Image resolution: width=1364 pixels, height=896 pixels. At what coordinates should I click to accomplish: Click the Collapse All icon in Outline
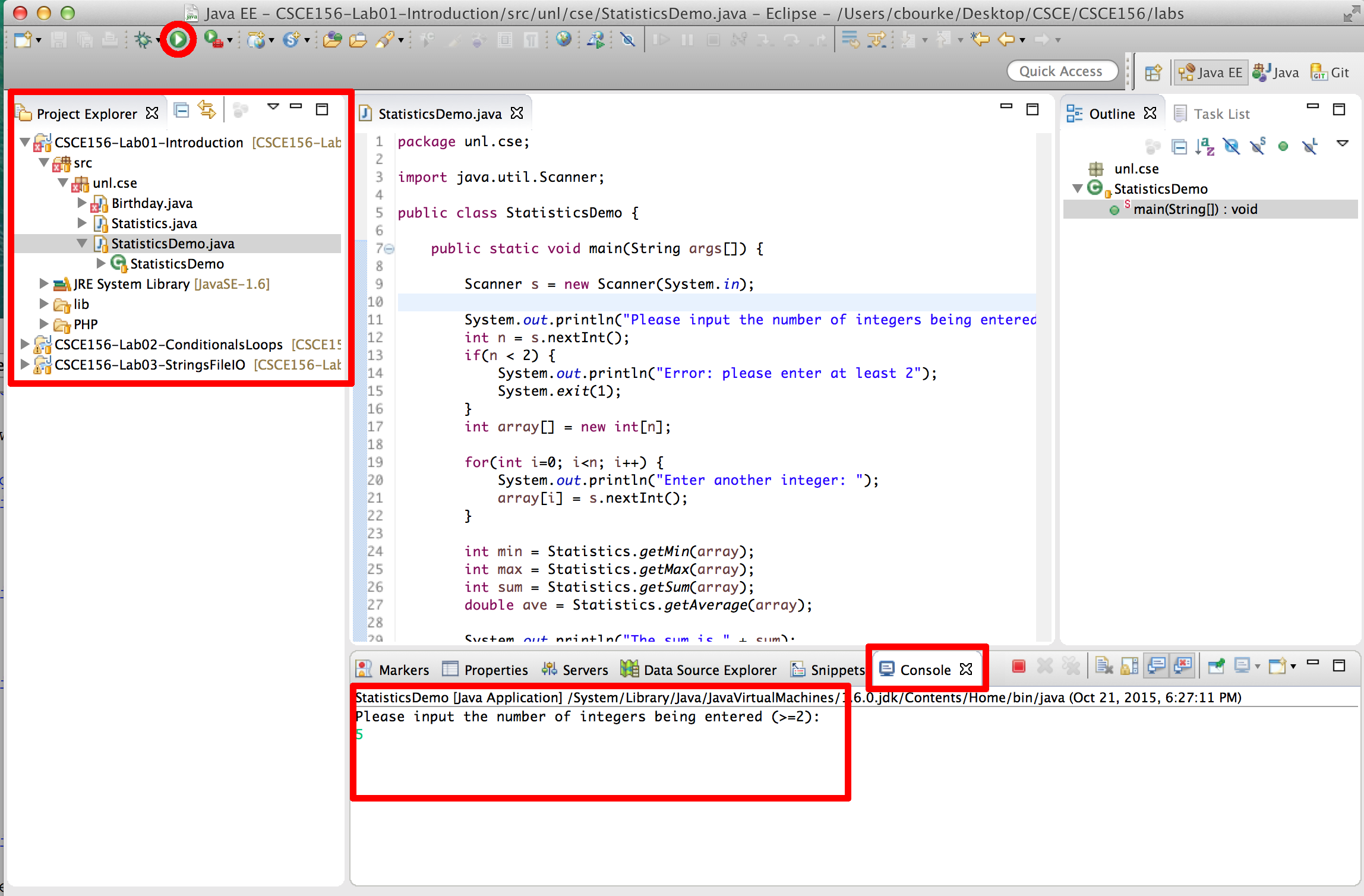pos(1179,146)
